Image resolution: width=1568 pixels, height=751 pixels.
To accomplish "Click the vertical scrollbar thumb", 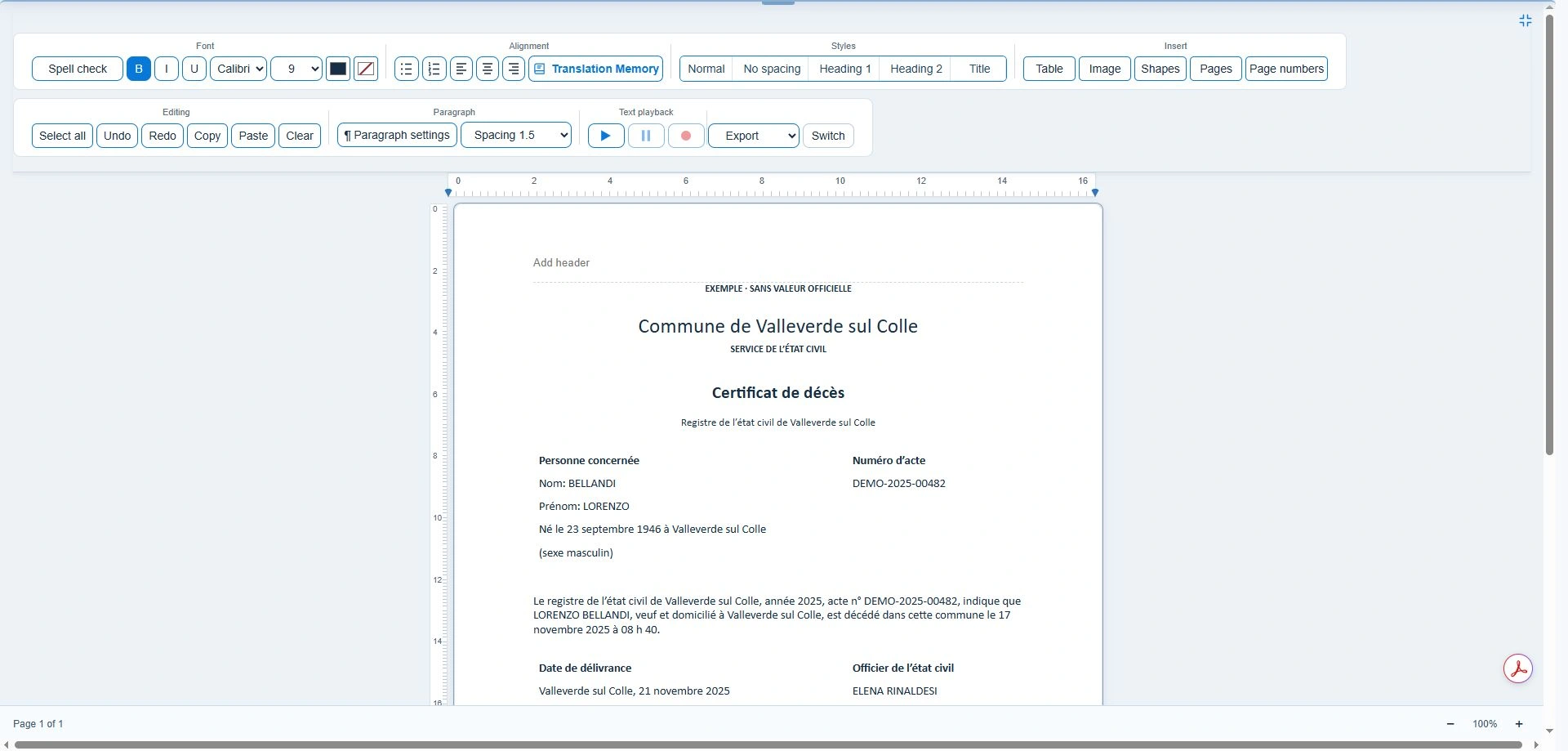I will 1549,235.
